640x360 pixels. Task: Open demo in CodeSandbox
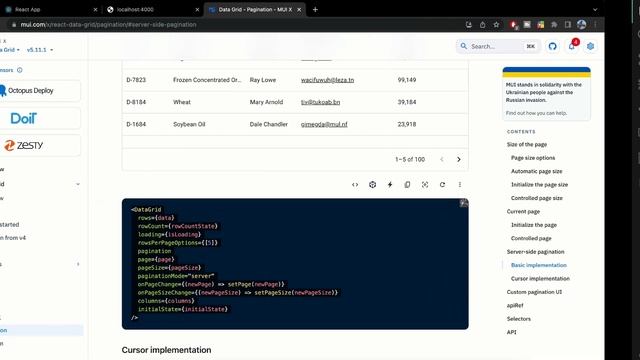pos(372,184)
